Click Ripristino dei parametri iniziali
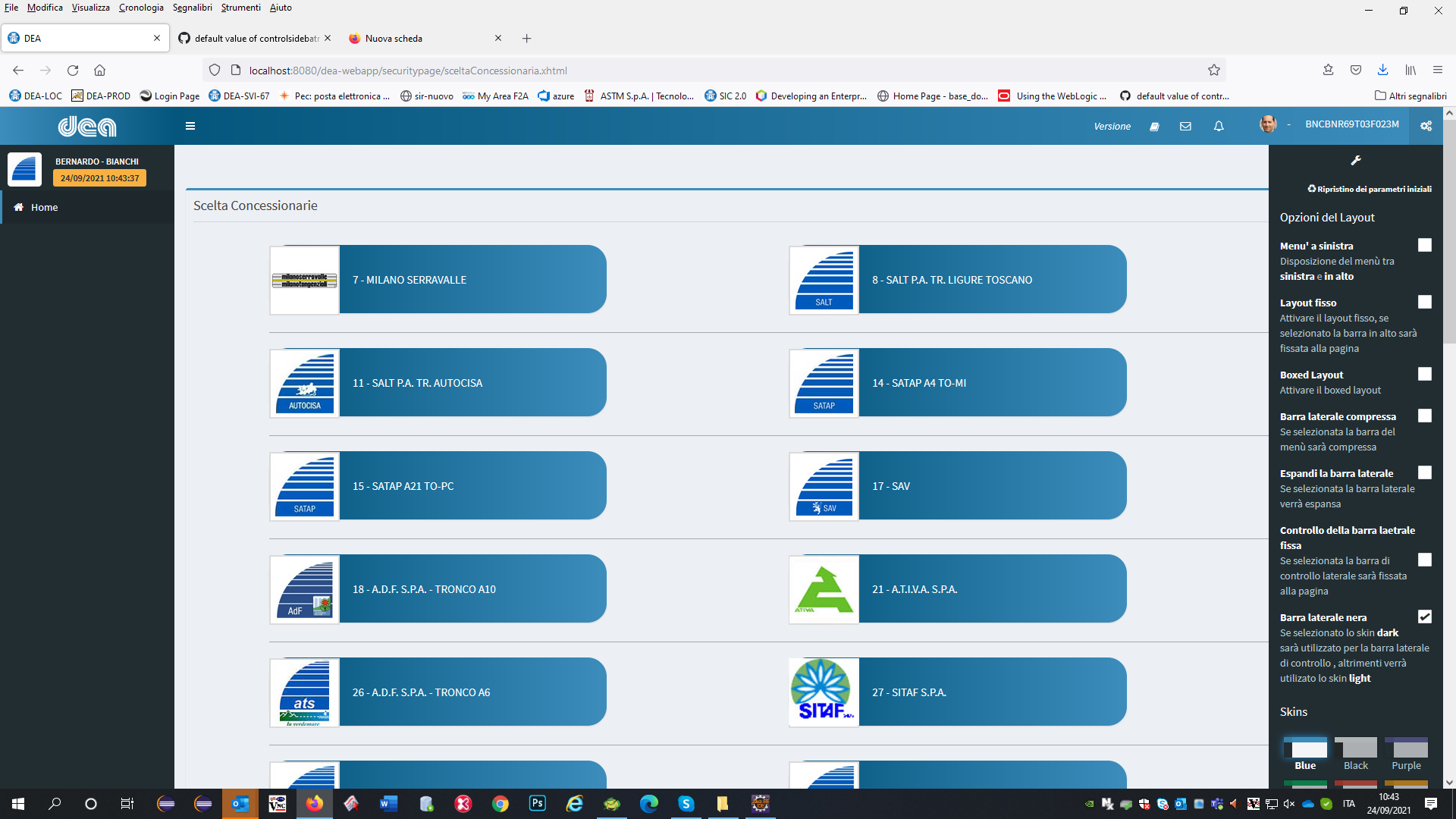The height and width of the screenshot is (819, 1456). pyautogui.click(x=1369, y=189)
